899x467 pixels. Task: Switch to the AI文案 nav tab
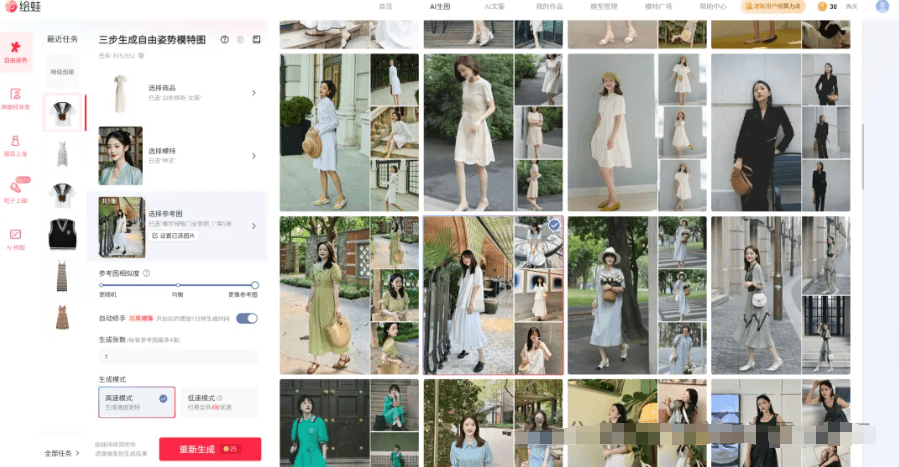pos(494,6)
